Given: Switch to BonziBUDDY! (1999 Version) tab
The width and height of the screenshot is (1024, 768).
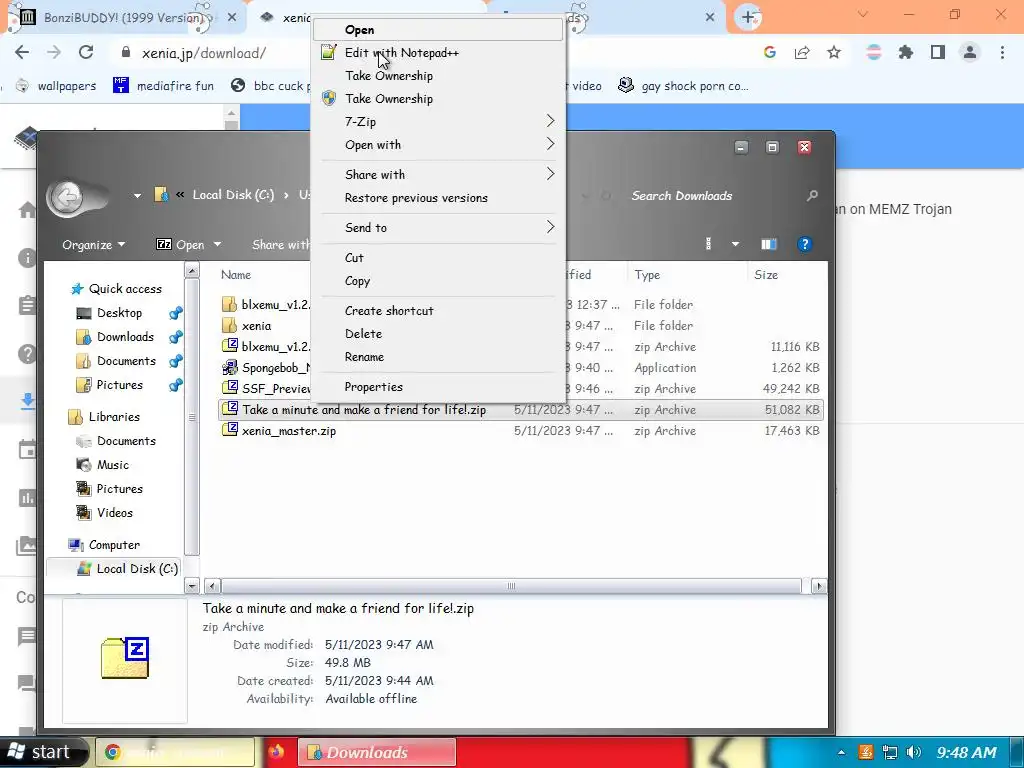Looking at the screenshot, I should [123, 18].
